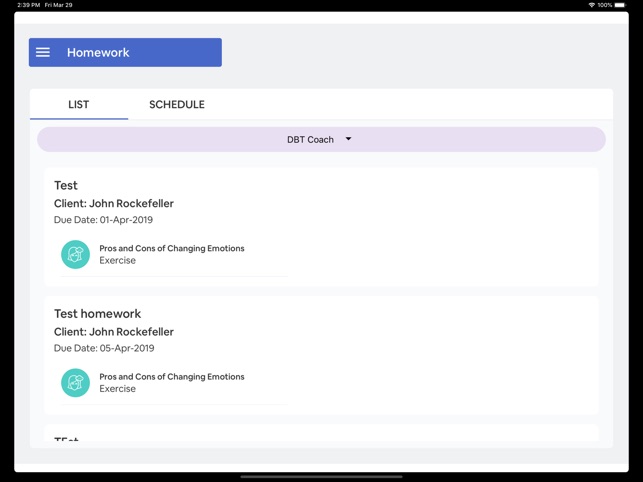Open the 'Test homework' title
This screenshot has width=643, height=482.
pos(98,314)
